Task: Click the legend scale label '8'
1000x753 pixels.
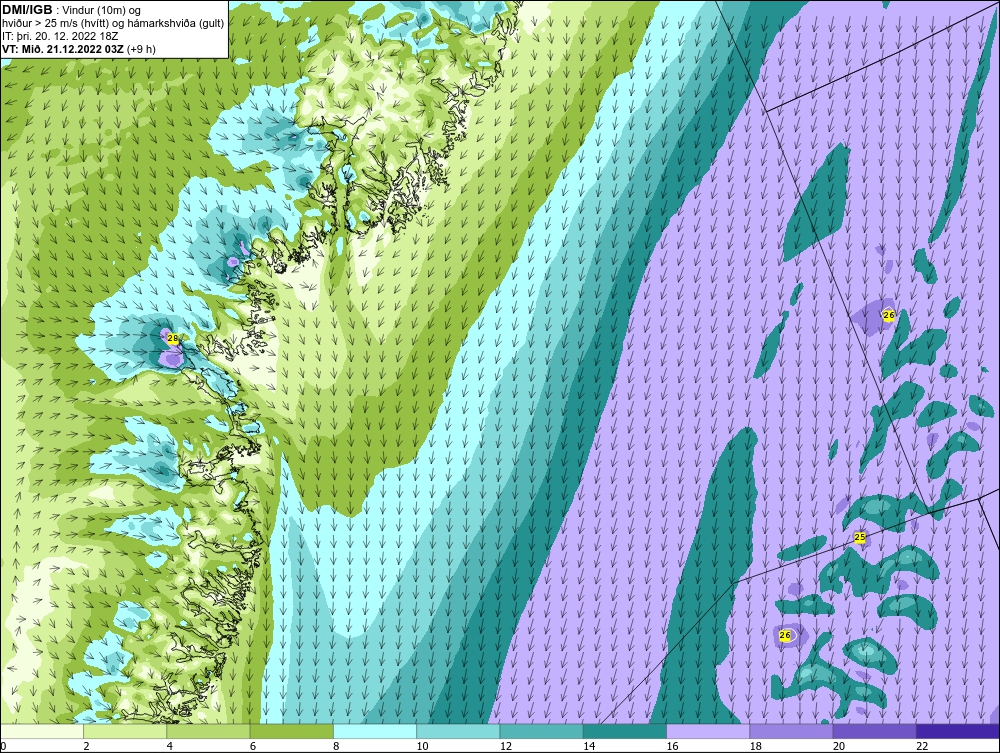Action: (336, 747)
